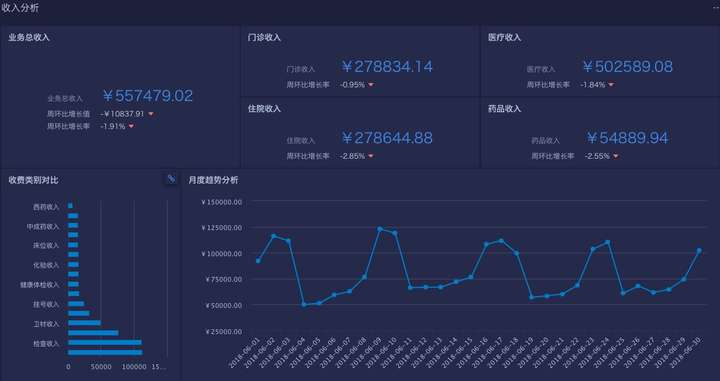The height and width of the screenshot is (381, 720).
Task: Click the red down arrow beside -2.55%
Action: tap(616, 157)
